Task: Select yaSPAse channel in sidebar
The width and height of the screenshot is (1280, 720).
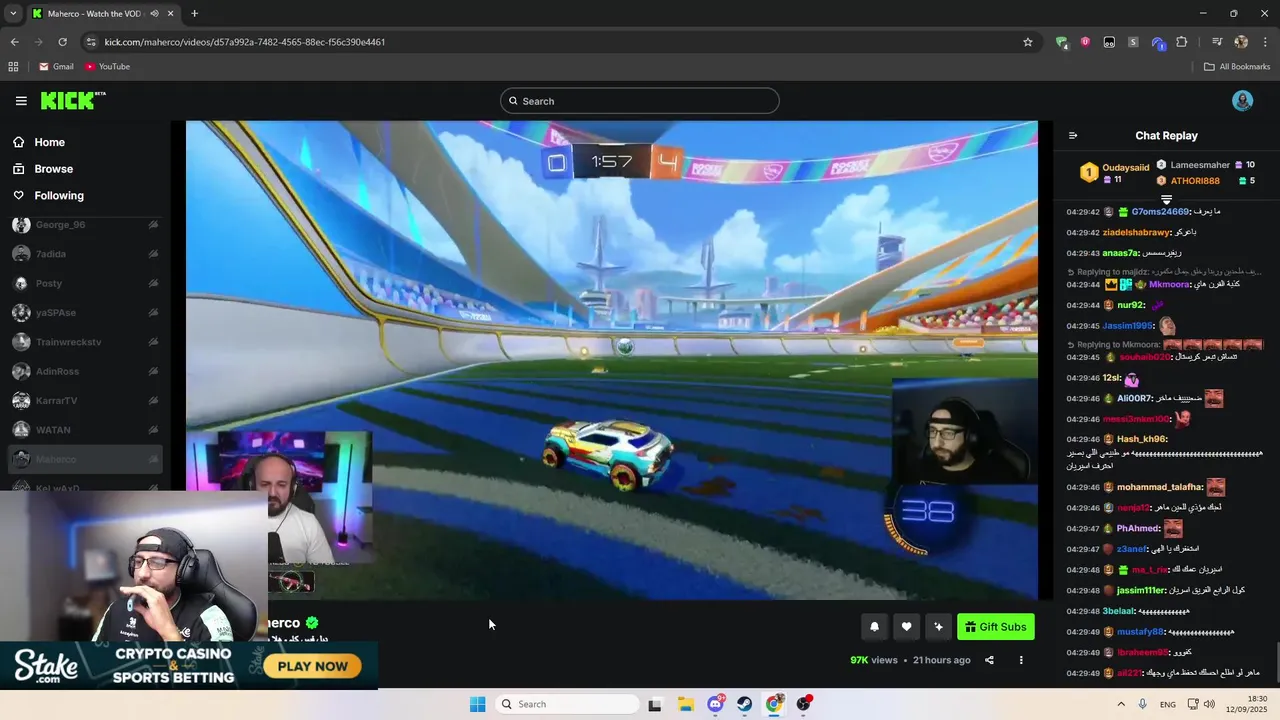Action: point(85,313)
